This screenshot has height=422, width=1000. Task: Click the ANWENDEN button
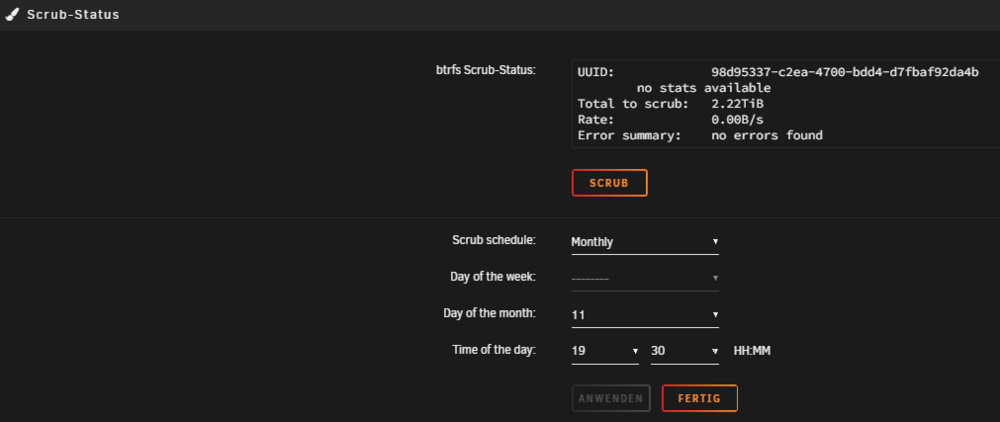tap(611, 398)
